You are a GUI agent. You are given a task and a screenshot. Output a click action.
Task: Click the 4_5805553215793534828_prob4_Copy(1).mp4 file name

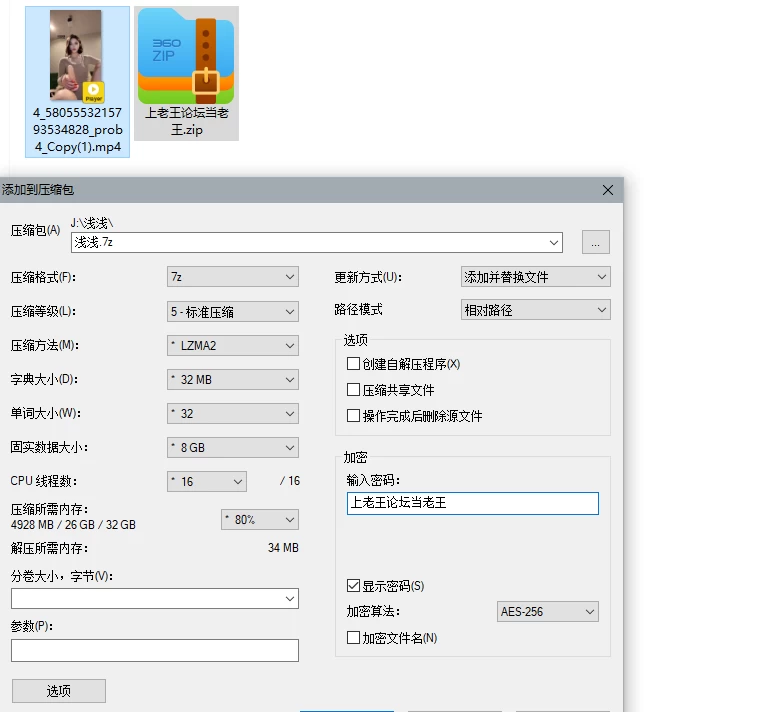point(78,130)
